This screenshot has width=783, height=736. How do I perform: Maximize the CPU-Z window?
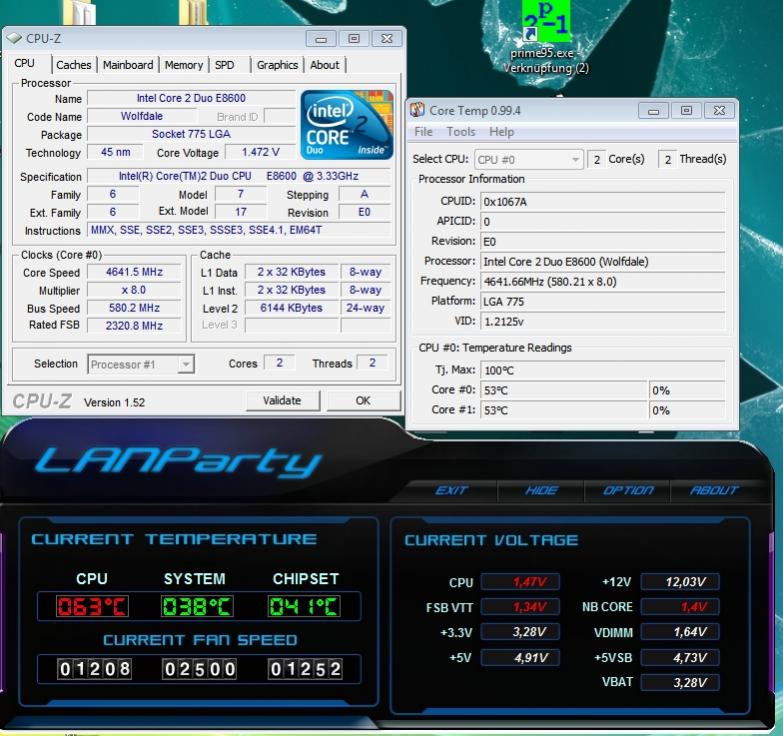point(354,39)
